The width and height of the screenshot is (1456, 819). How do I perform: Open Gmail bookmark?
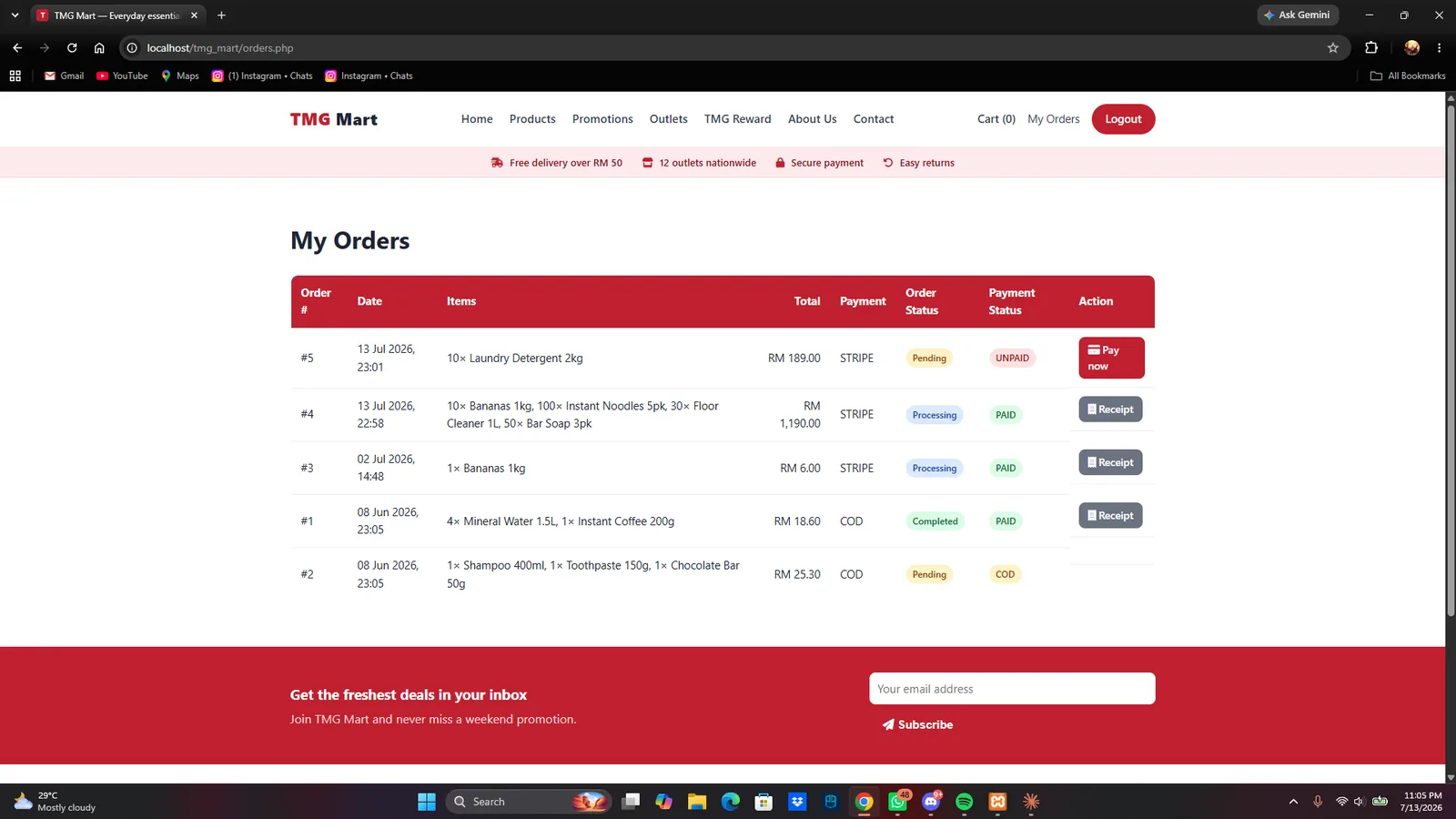coord(64,76)
